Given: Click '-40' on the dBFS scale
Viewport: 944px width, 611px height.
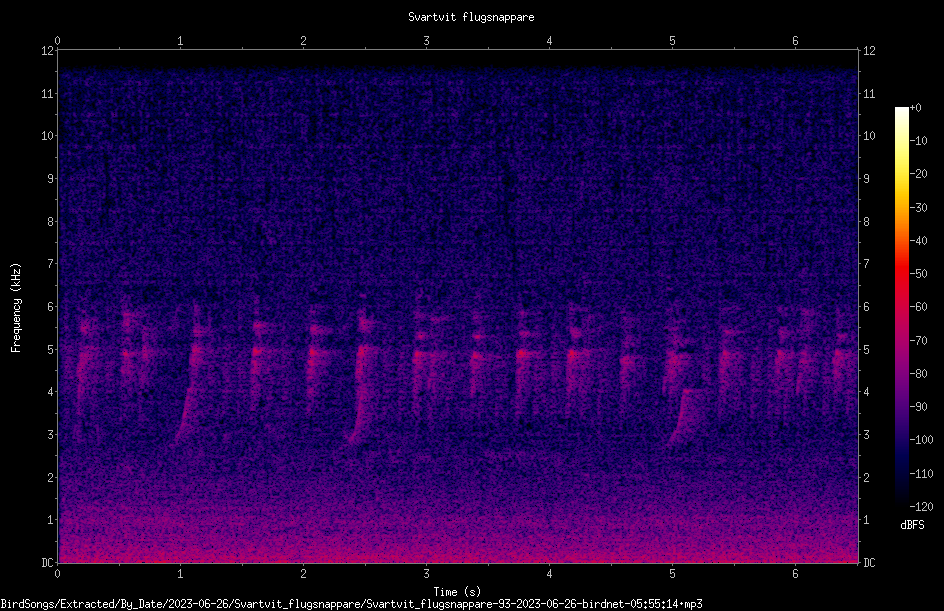Looking at the screenshot, I should [x=918, y=241].
